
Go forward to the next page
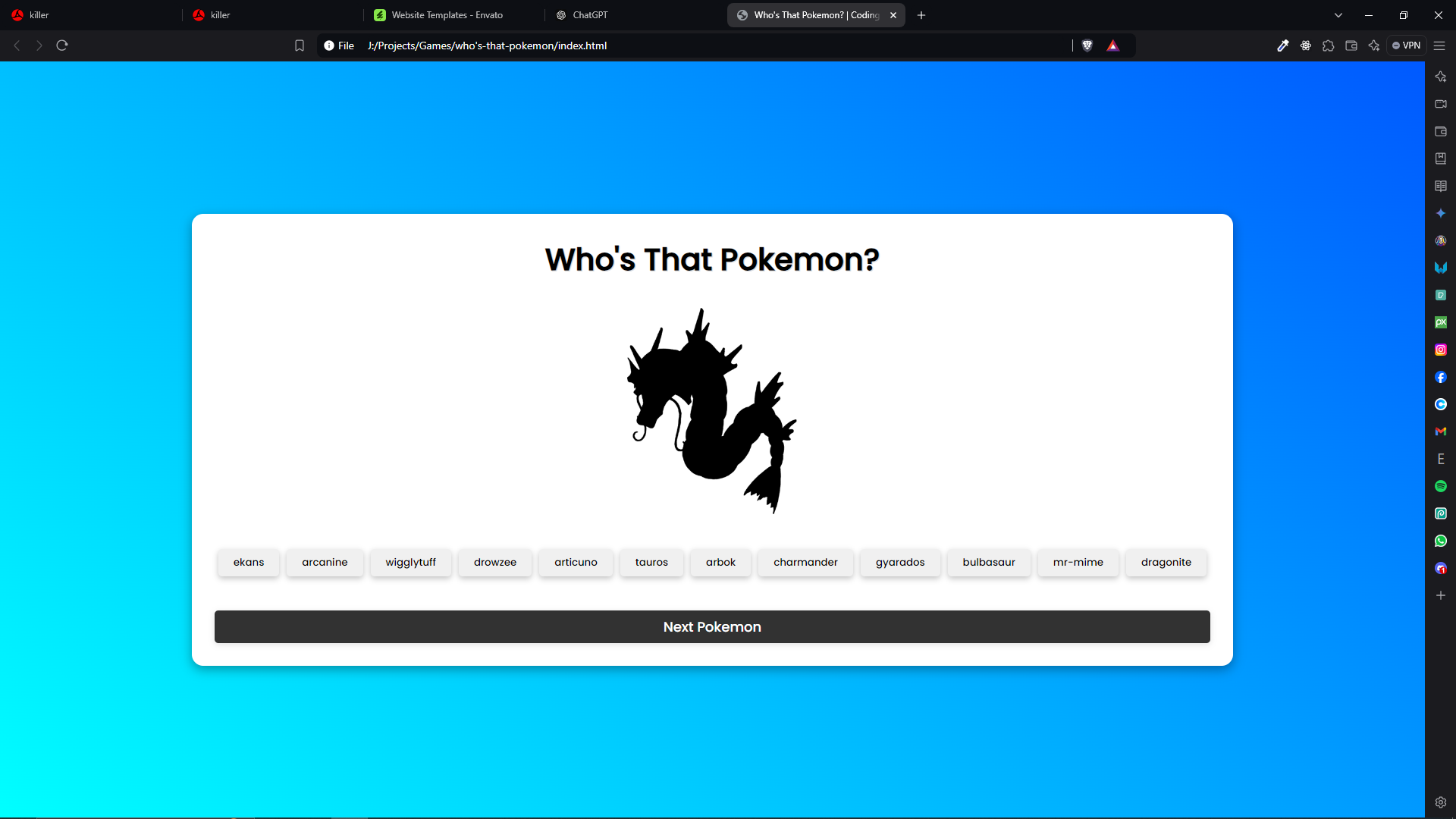tap(39, 45)
